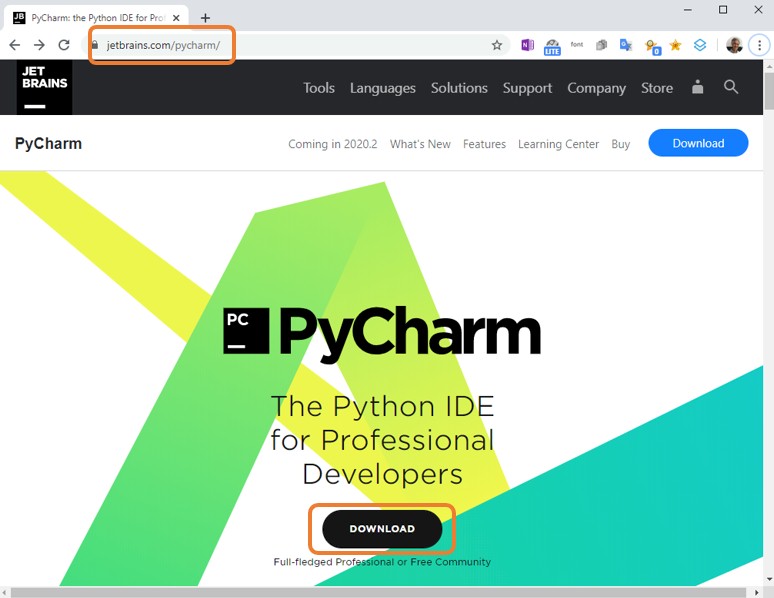Open the Store menu item
The width and height of the screenshot is (774, 598).
[657, 88]
